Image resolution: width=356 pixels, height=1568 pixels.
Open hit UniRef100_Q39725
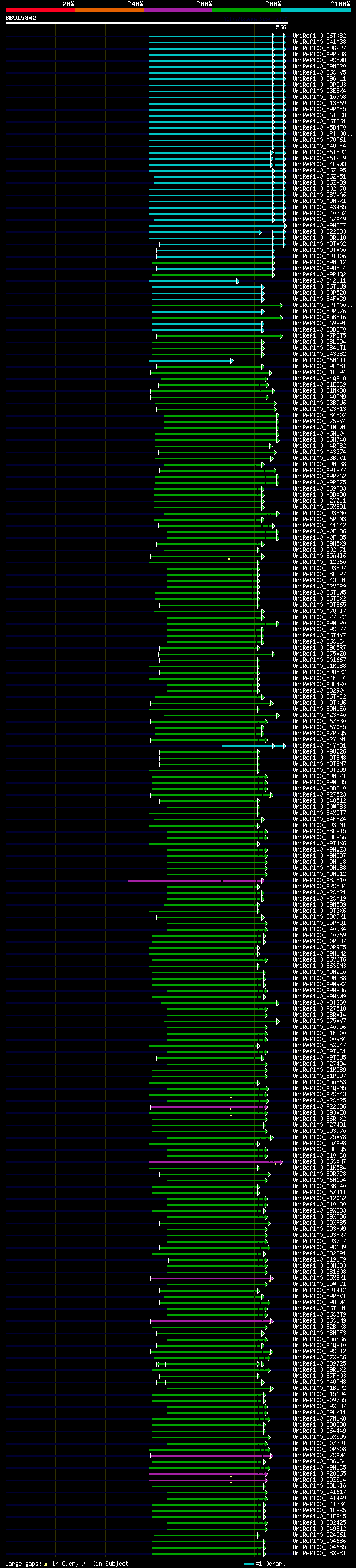pos(319,1363)
